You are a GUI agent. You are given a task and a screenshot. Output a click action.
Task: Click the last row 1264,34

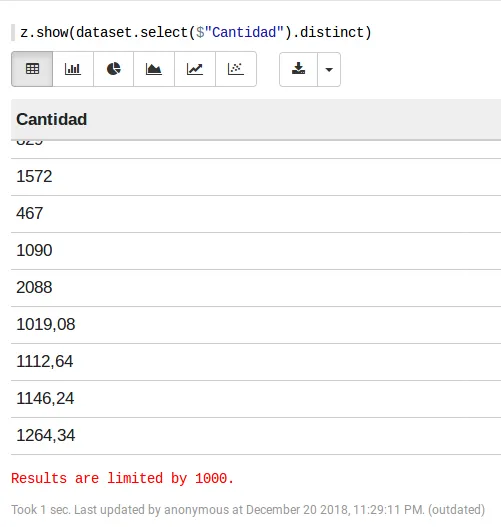pos(256,436)
